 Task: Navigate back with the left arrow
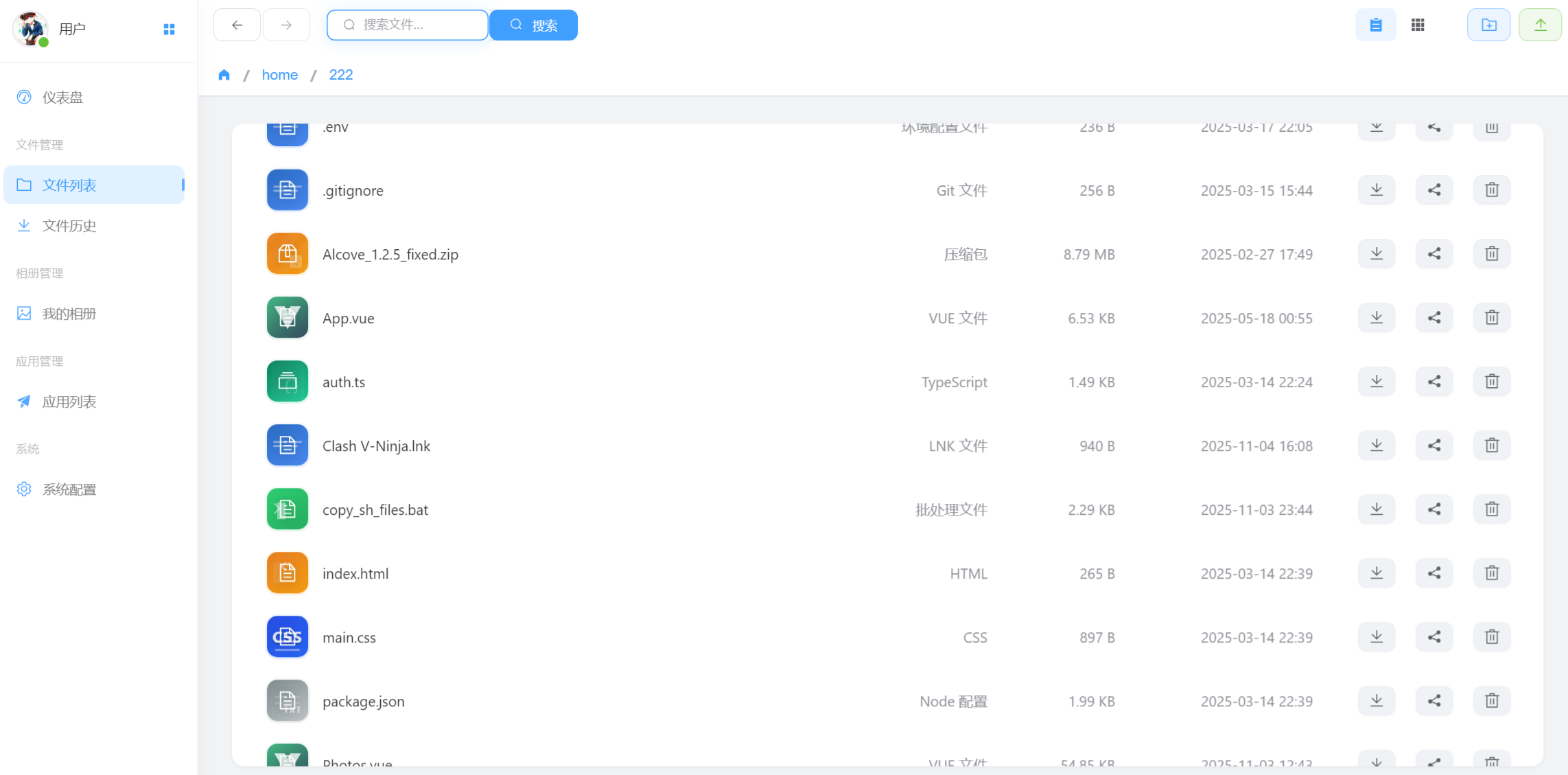(x=237, y=25)
